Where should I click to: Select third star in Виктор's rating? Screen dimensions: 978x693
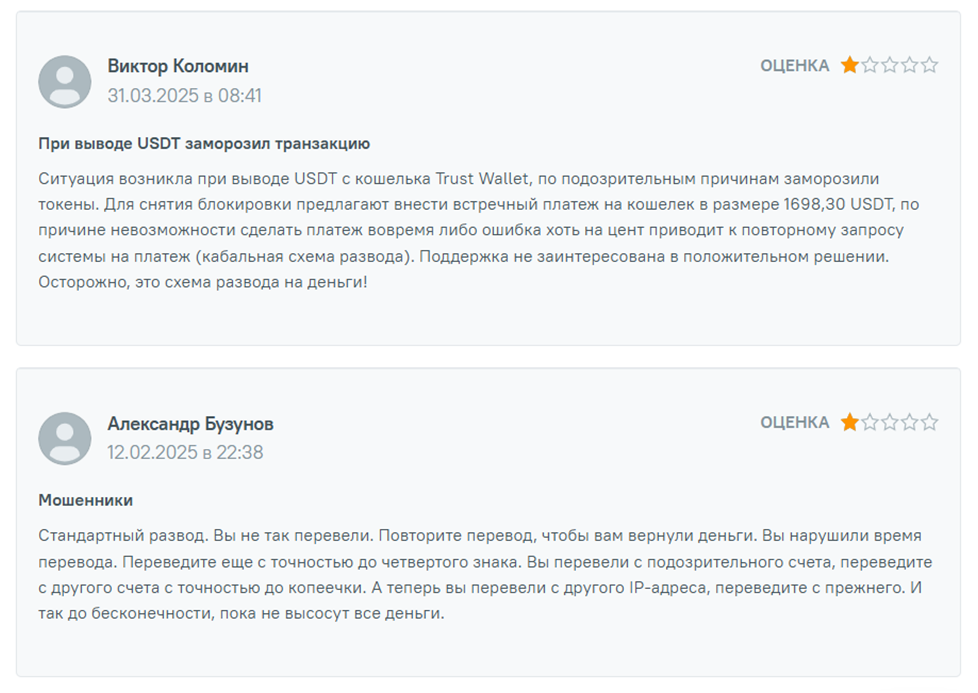(x=889, y=65)
